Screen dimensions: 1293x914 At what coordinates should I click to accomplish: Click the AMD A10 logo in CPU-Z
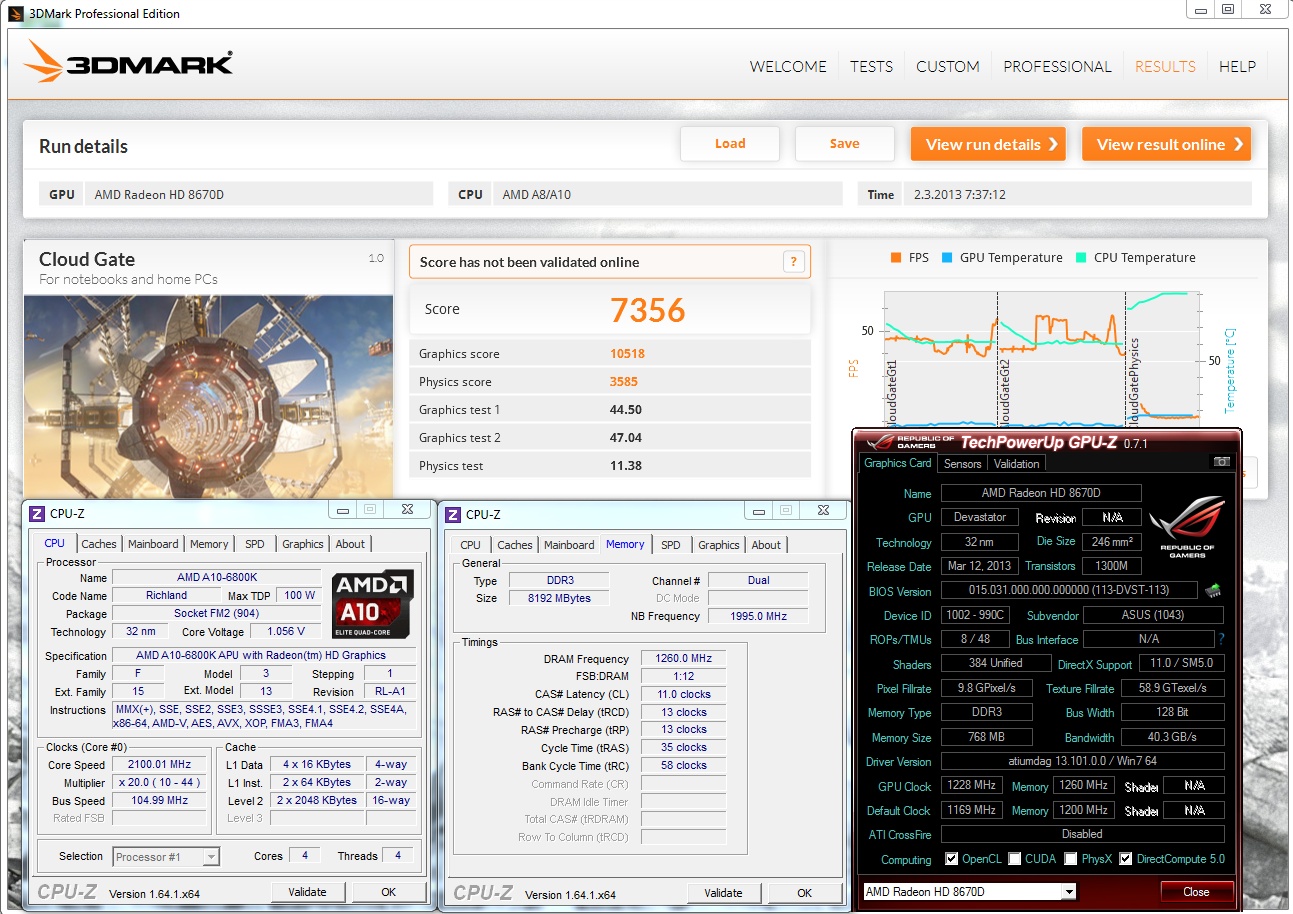coord(371,604)
